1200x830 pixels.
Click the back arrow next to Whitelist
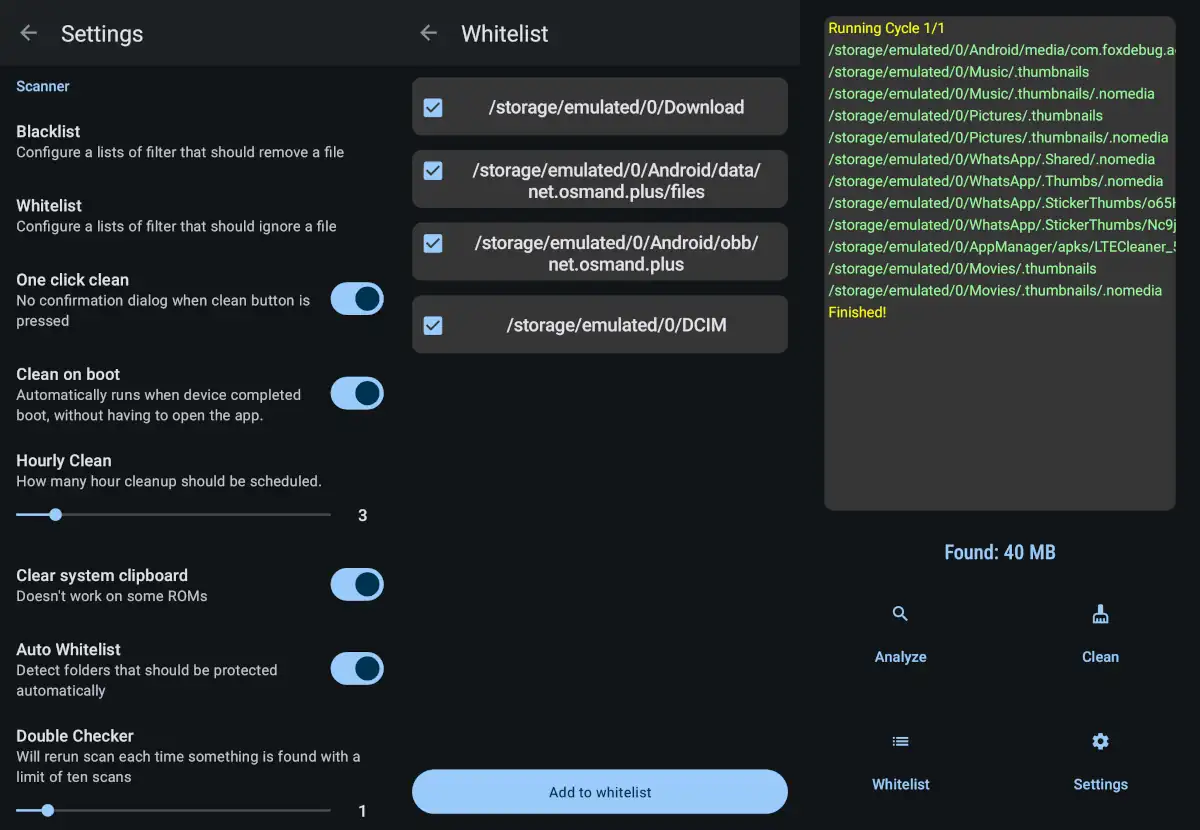tap(428, 33)
